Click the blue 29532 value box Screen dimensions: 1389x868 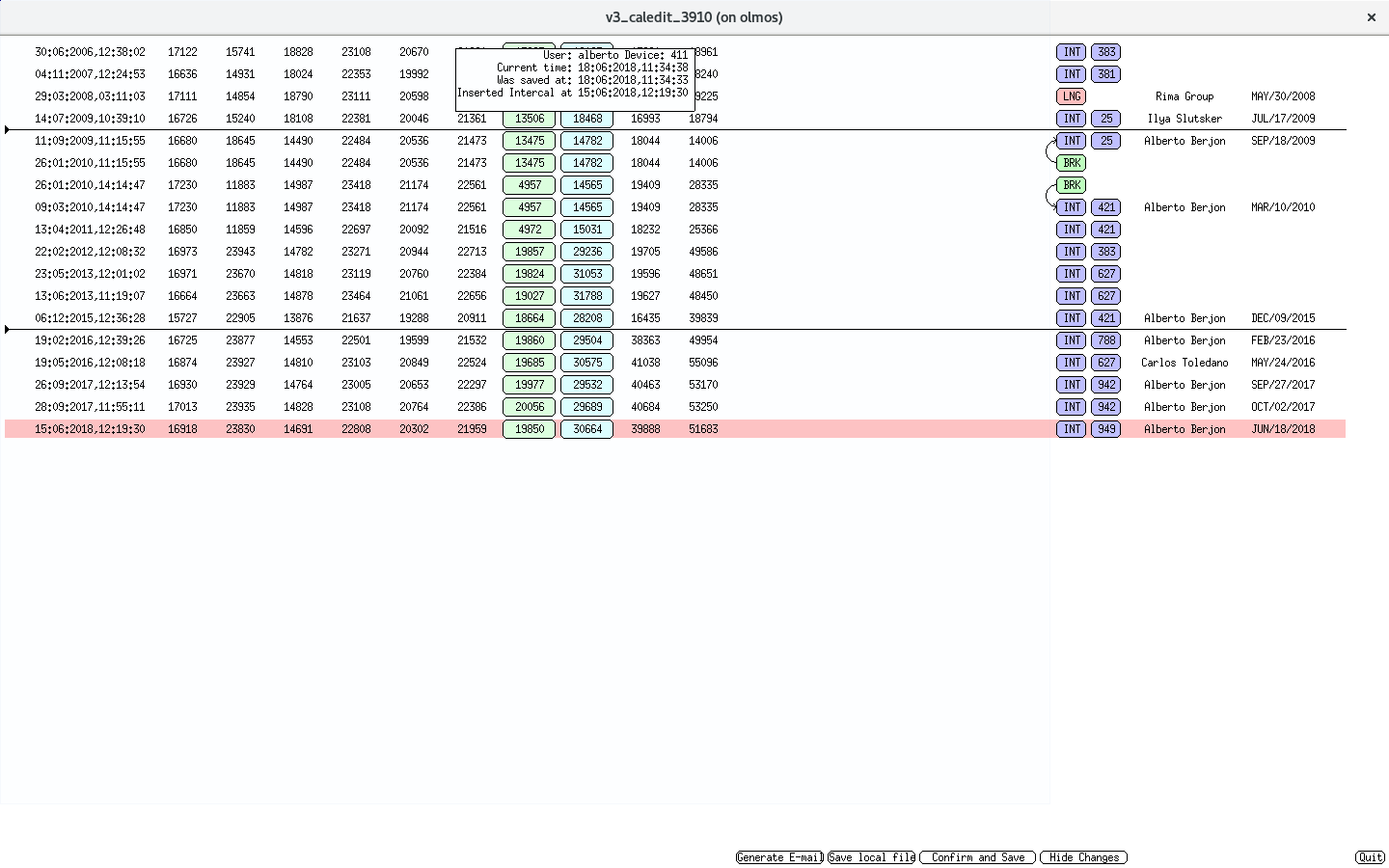tap(586, 385)
